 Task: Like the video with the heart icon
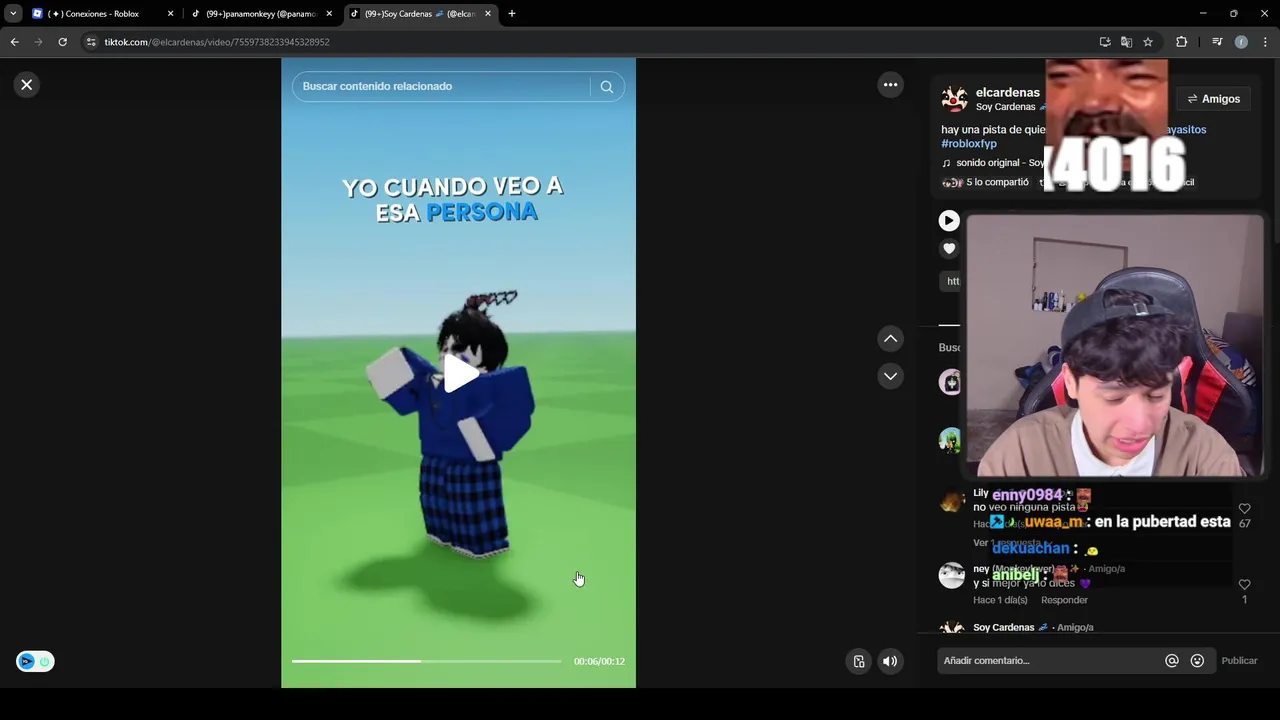[949, 249]
